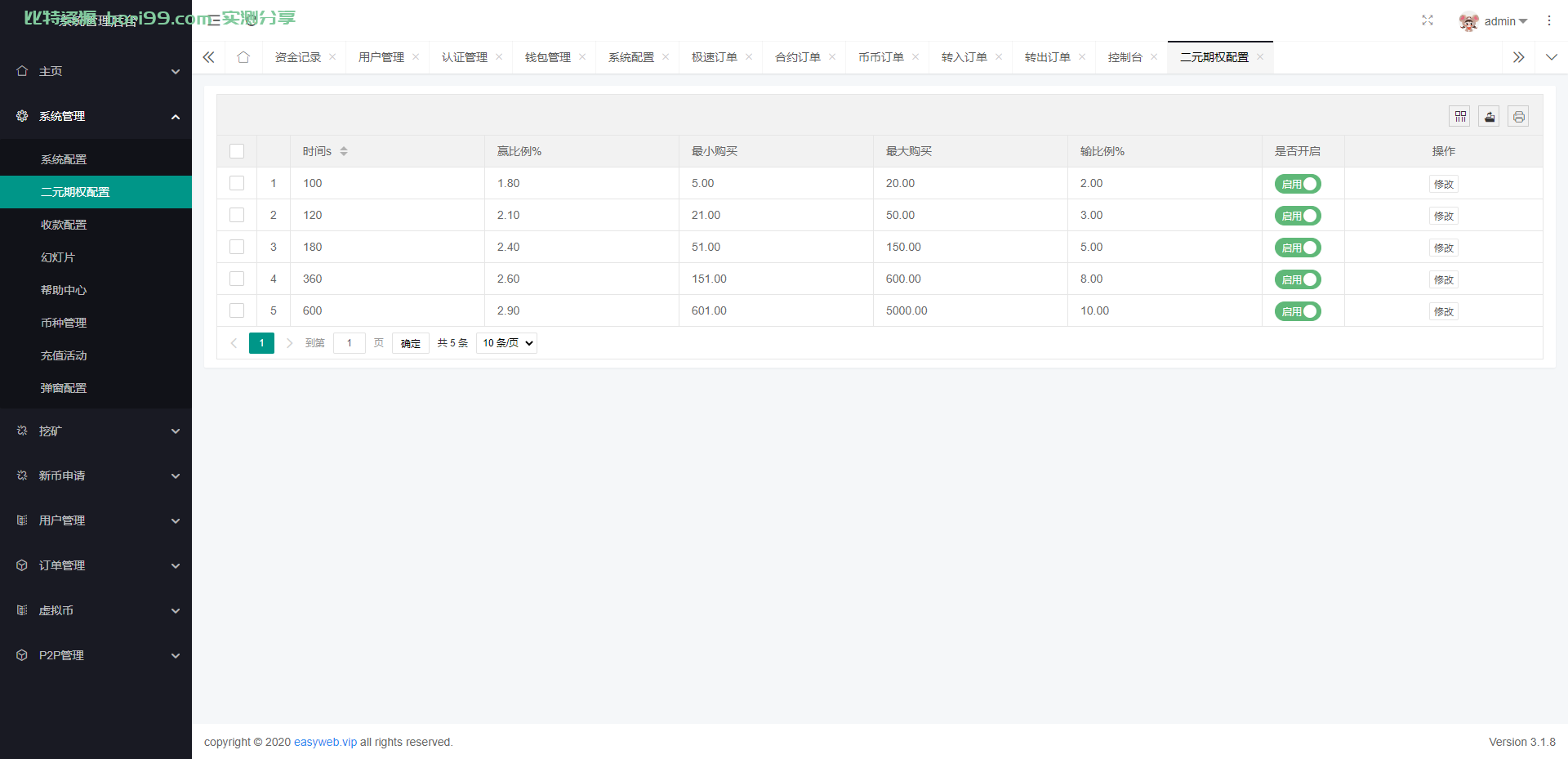Screen dimensions: 1568x759
Task: Close the 系统配置 tab
Action: [666, 57]
